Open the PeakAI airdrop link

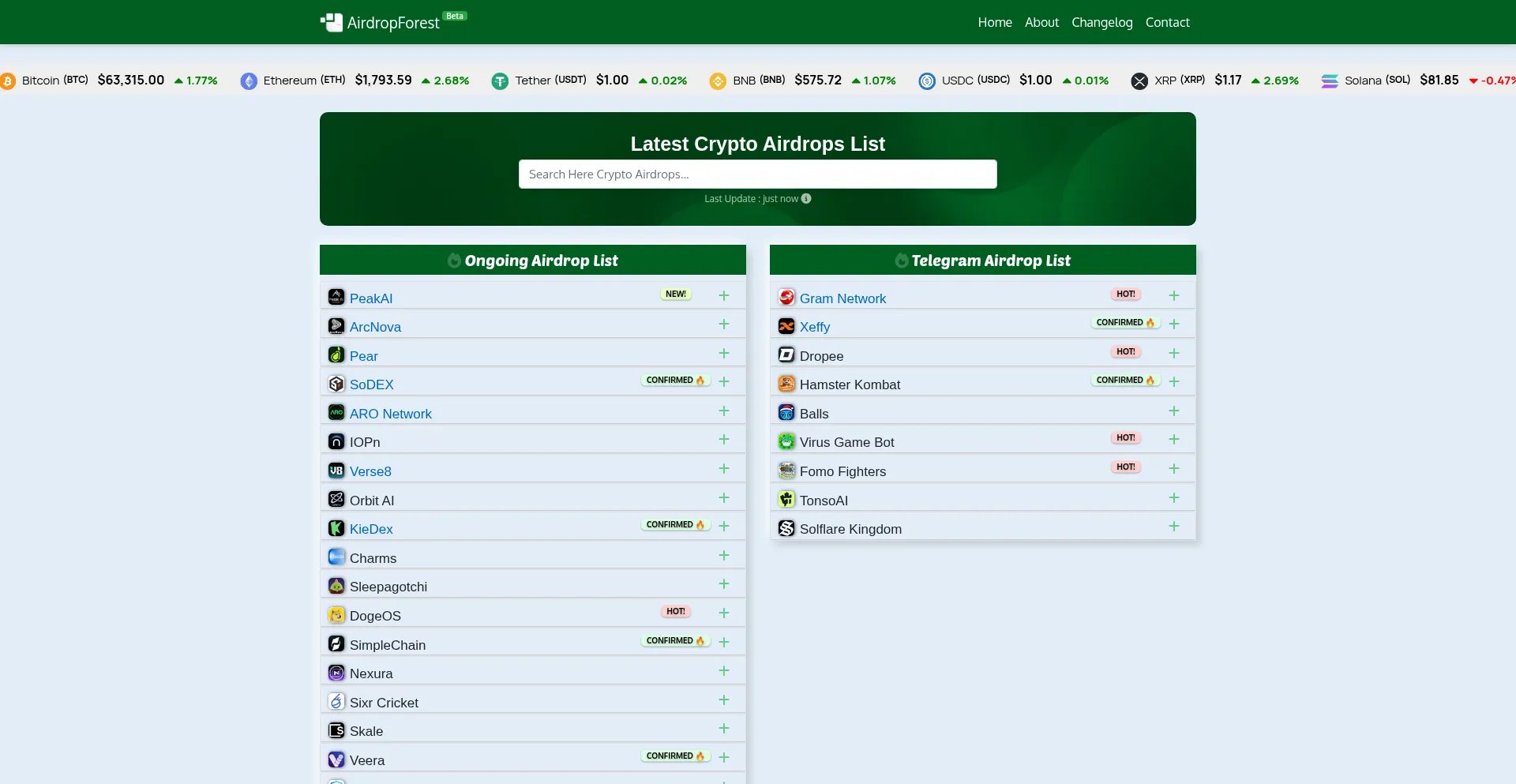coord(371,298)
